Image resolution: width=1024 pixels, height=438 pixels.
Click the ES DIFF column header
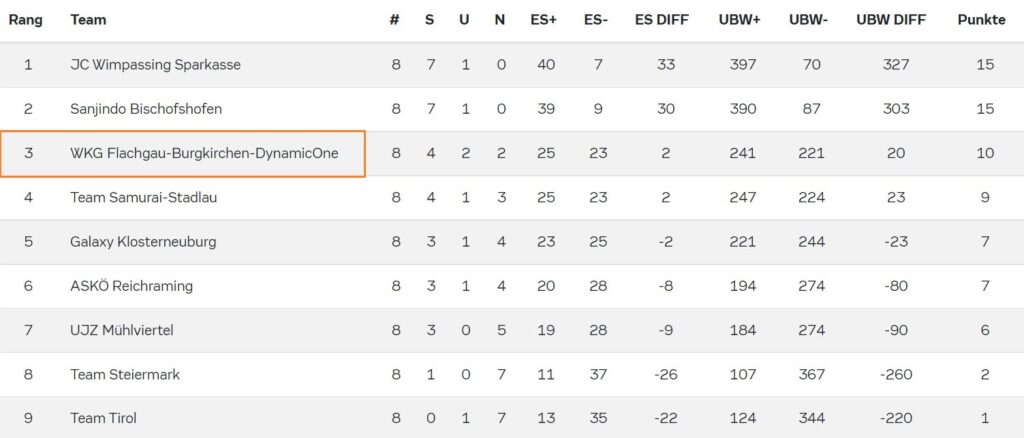[660, 20]
